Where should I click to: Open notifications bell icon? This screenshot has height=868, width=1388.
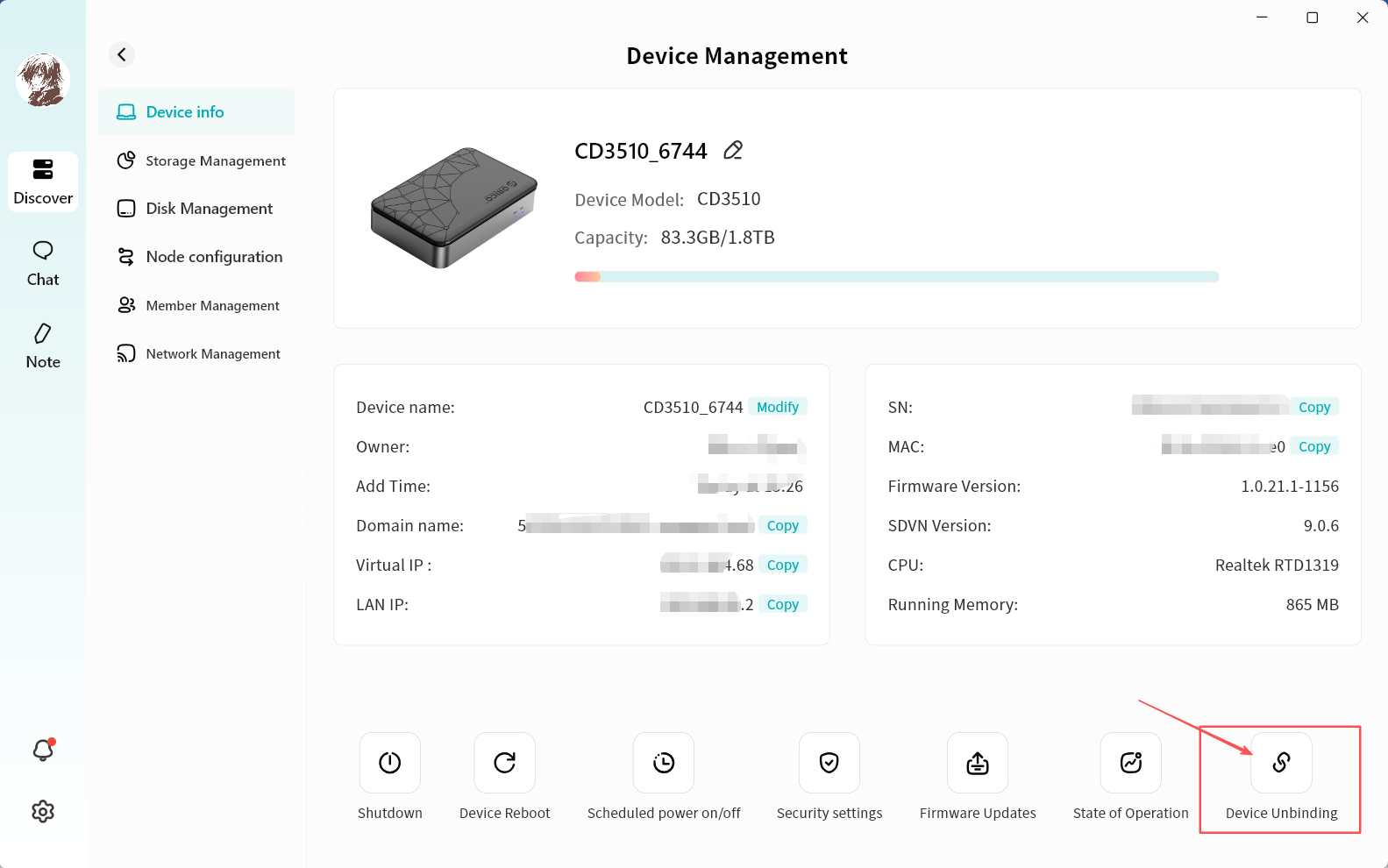[x=43, y=751]
